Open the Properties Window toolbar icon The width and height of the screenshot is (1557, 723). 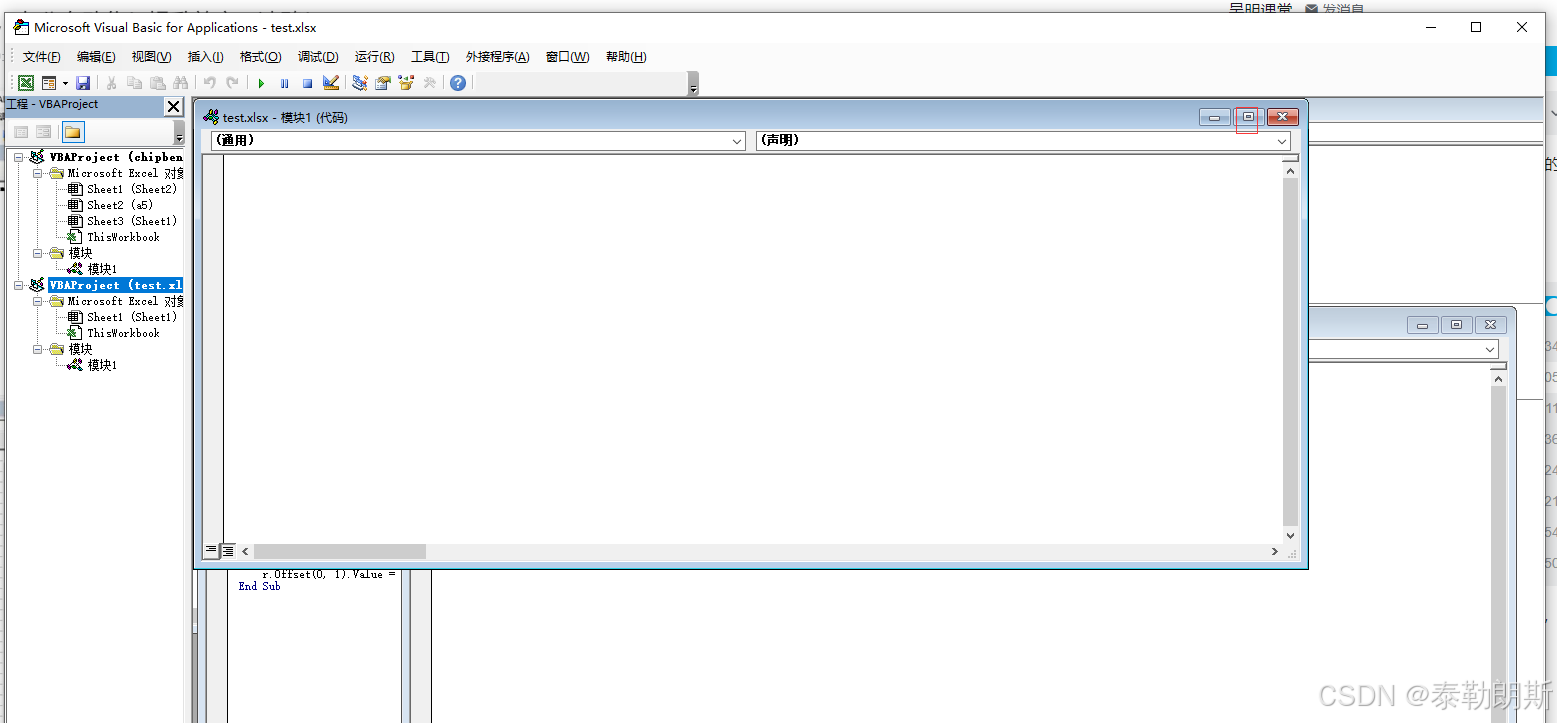[383, 83]
